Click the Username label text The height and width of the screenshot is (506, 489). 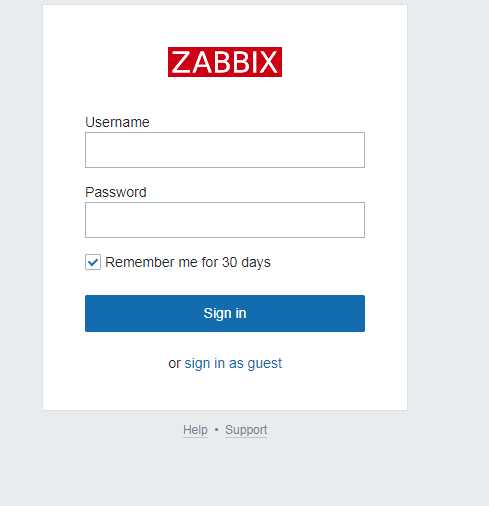coord(117,122)
